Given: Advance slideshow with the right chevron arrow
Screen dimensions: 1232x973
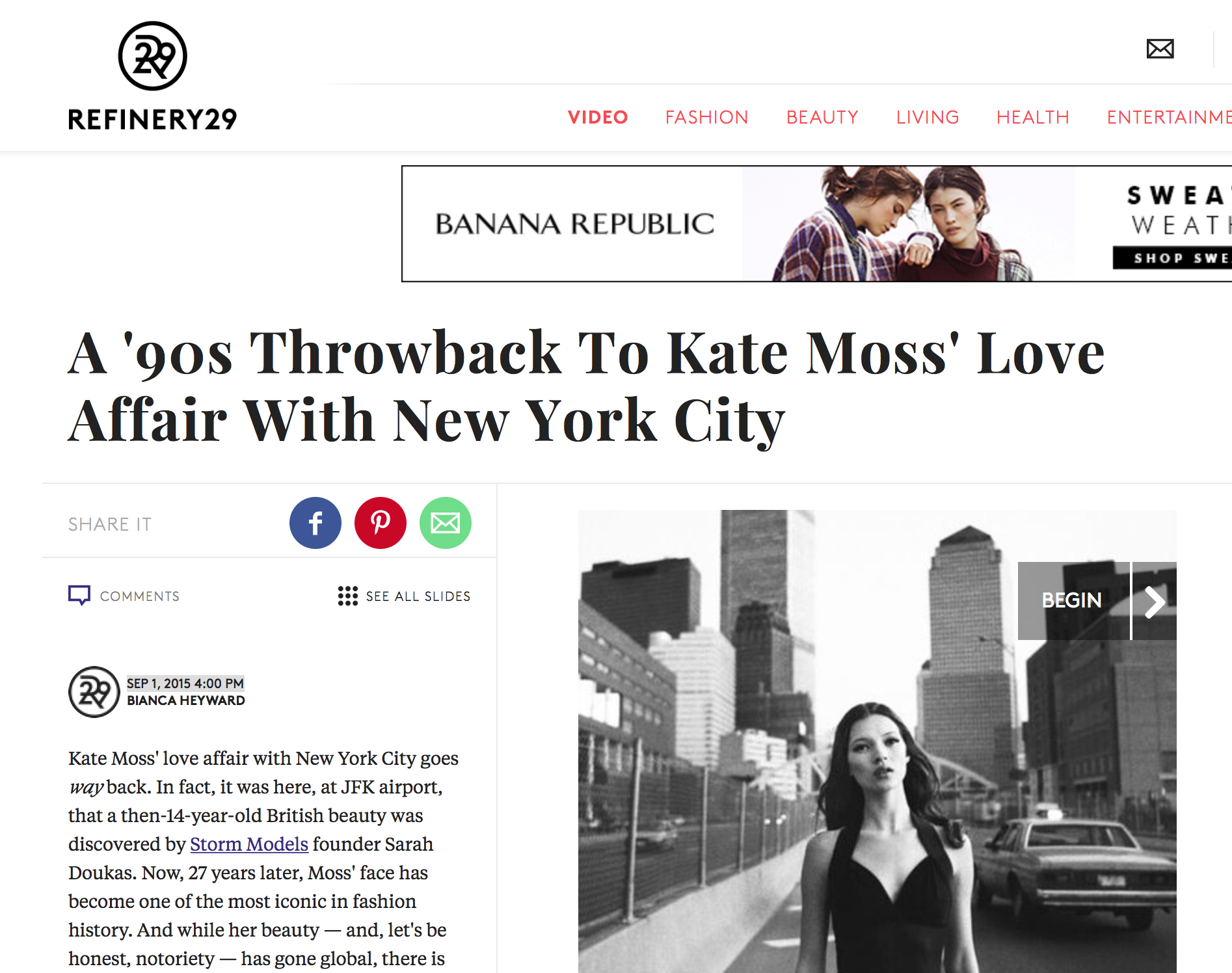Looking at the screenshot, I should coord(1155,601).
